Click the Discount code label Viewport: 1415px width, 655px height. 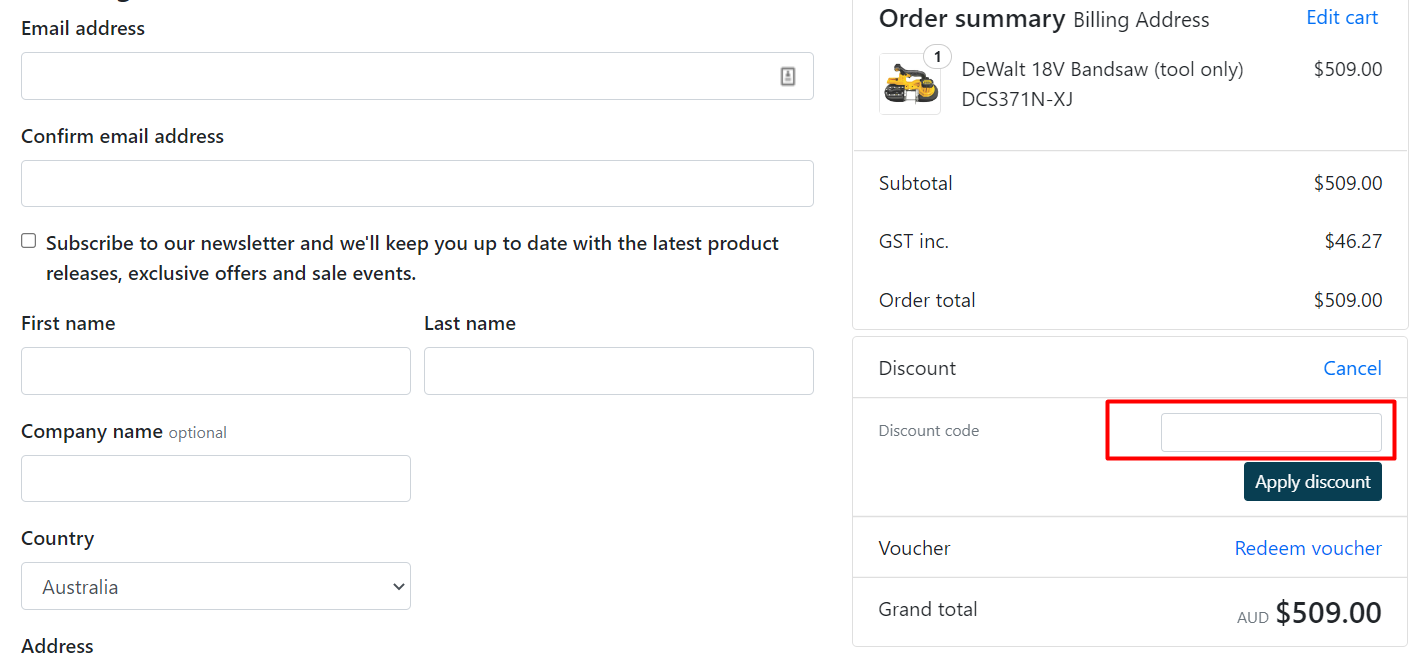pos(928,431)
